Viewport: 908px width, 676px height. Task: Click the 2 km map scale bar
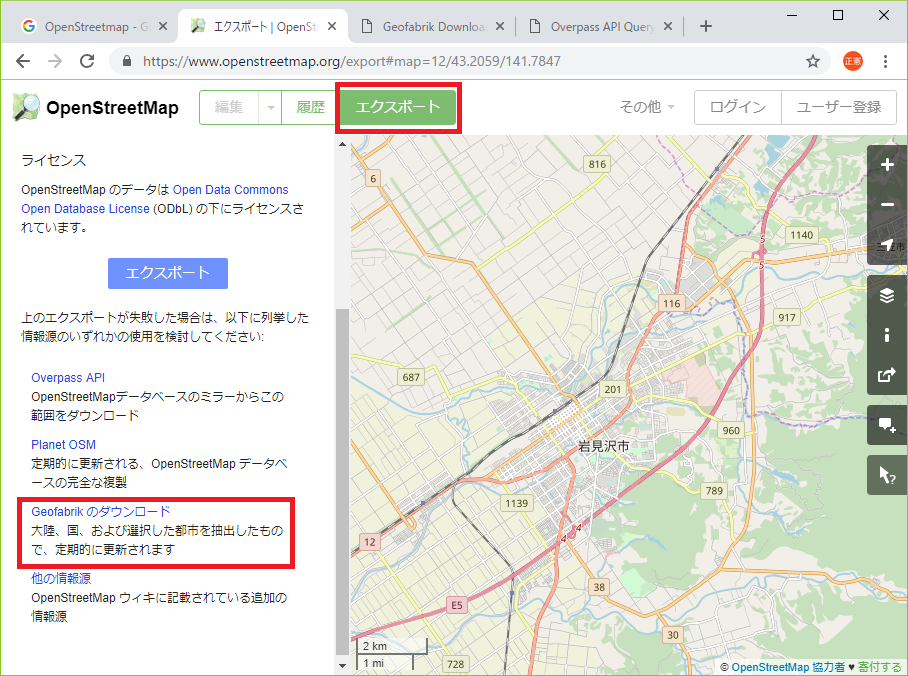[393, 646]
